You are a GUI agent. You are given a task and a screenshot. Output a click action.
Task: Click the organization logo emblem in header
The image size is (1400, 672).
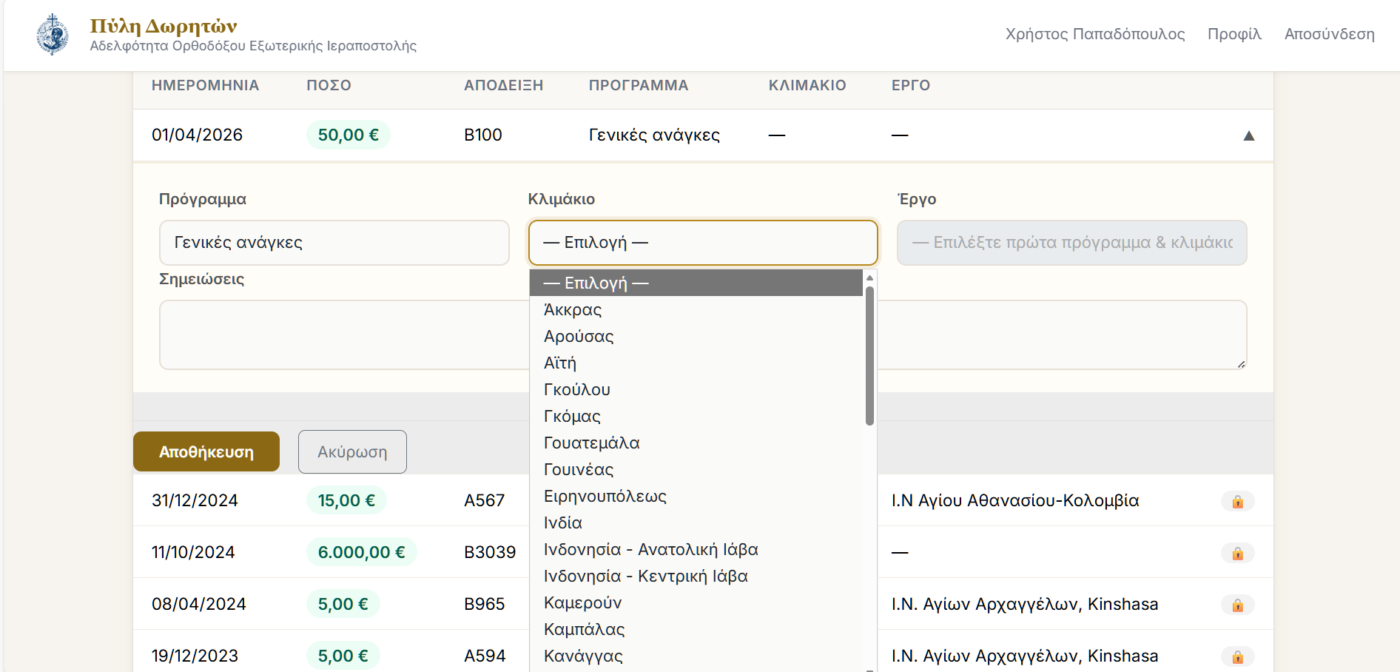coord(52,35)
